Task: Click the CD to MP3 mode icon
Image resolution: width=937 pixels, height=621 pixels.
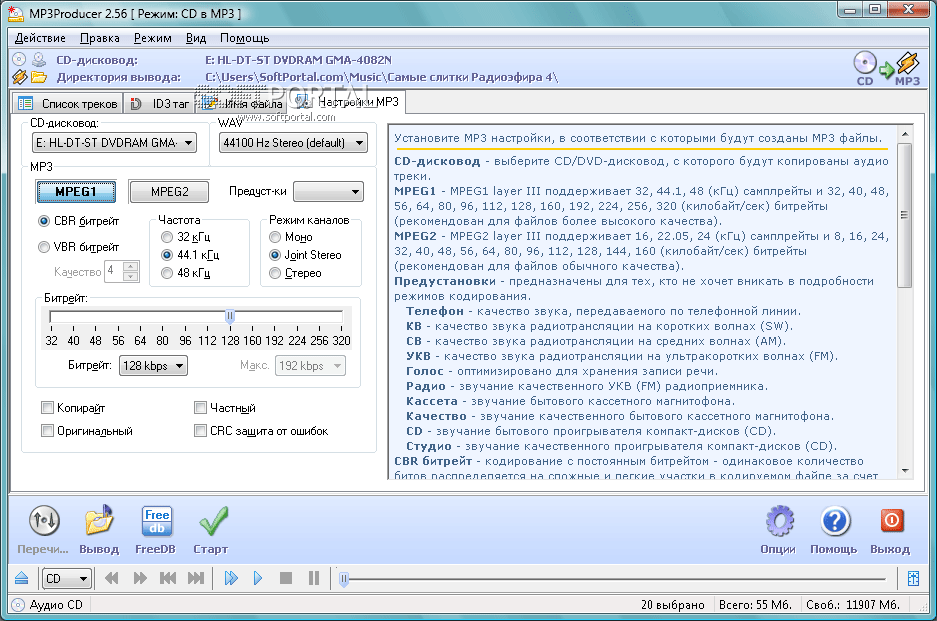Action: click(887, 69)
